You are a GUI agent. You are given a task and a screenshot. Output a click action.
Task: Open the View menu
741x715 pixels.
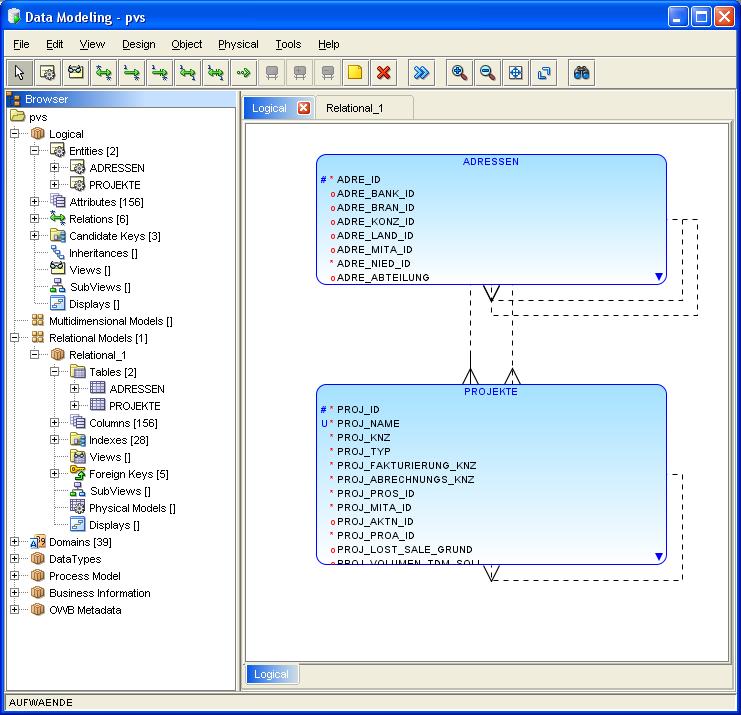92,44
